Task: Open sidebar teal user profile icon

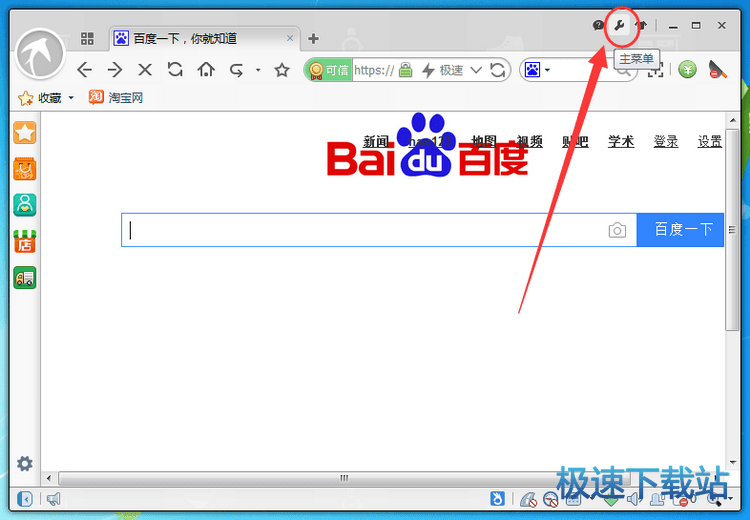Action: coord(25,205)
